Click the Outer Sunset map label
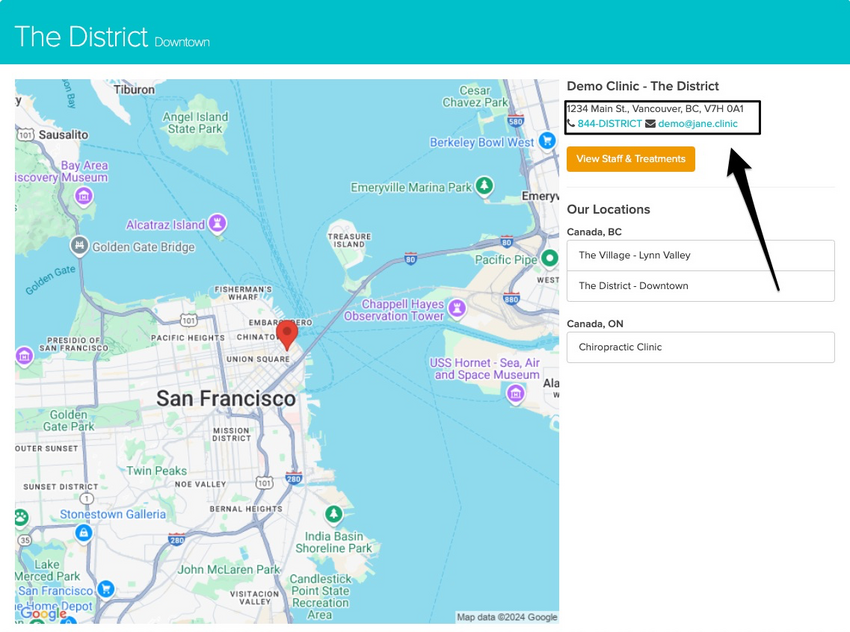Screen dimensions: 850x632 (x=47, y=448)
